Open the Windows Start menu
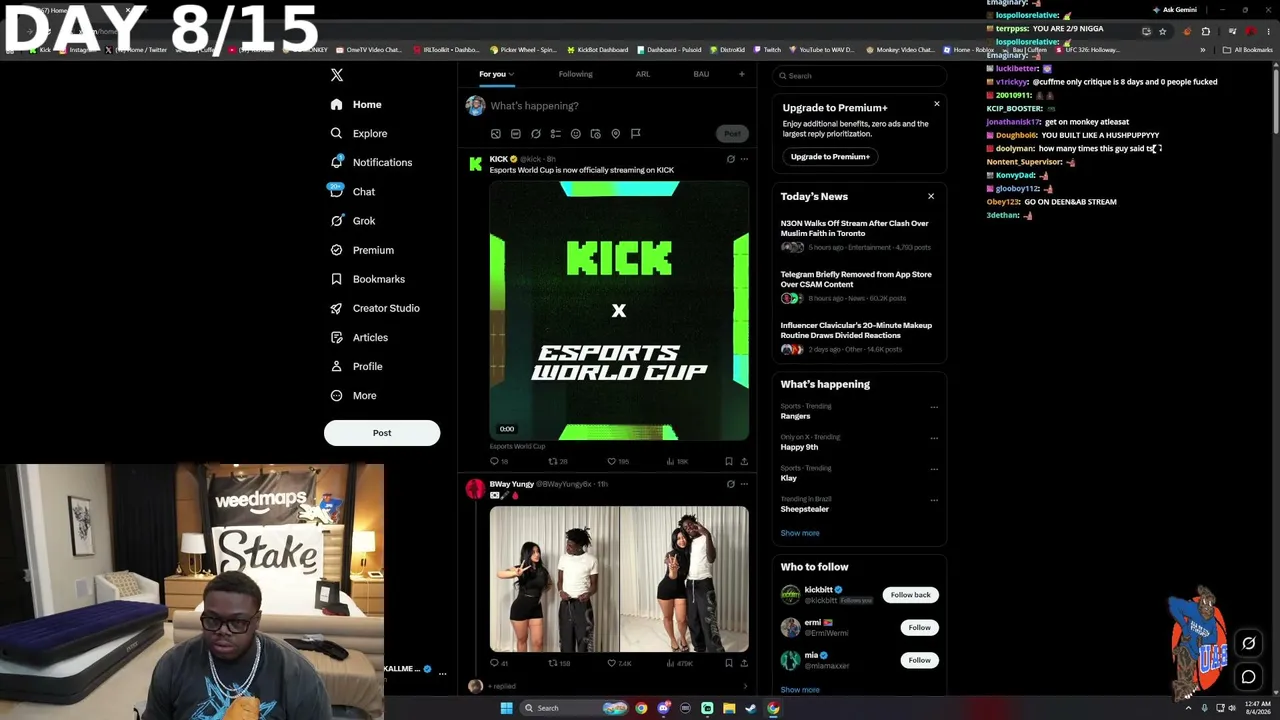Viewport: 1280px width, 720px height. 506,708
